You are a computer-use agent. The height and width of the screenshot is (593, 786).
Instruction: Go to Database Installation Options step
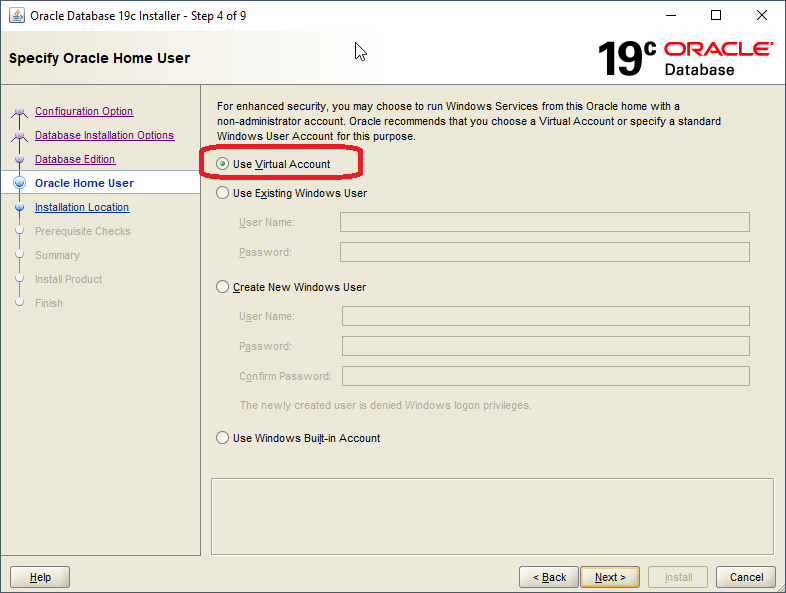pos(104,135)
